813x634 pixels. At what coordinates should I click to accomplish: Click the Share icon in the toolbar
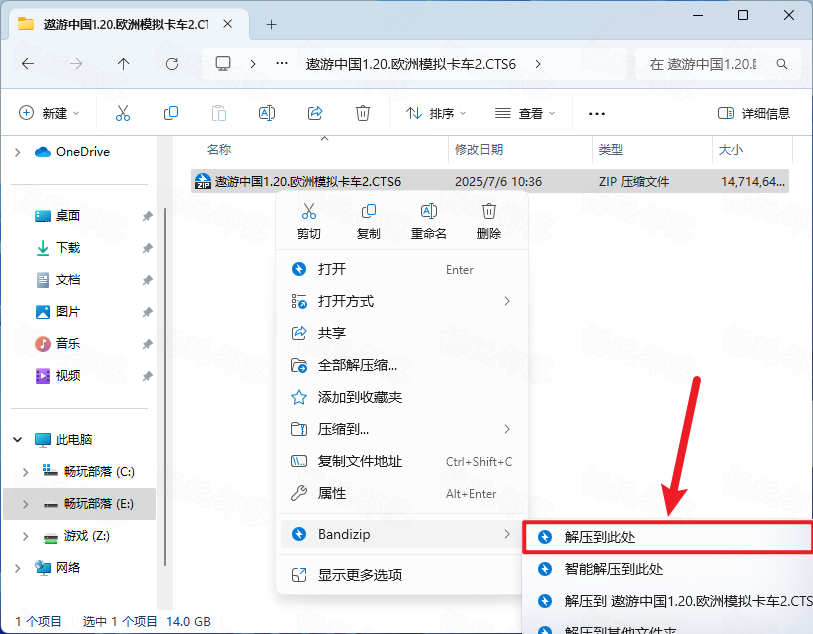point(315,113)
